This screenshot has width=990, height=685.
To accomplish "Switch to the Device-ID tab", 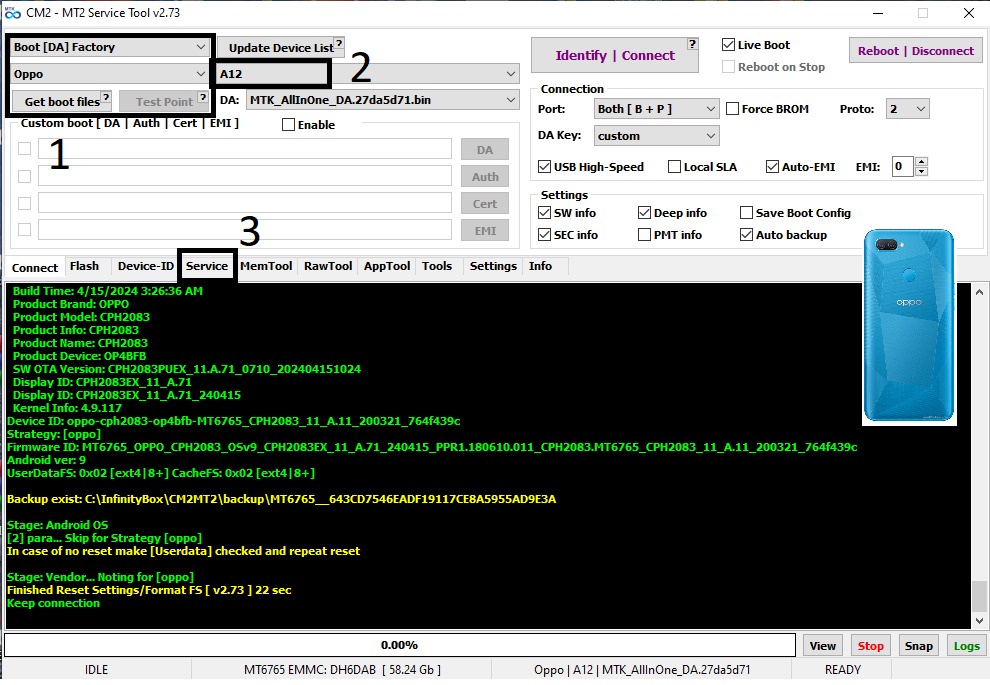I will (145, 266).
